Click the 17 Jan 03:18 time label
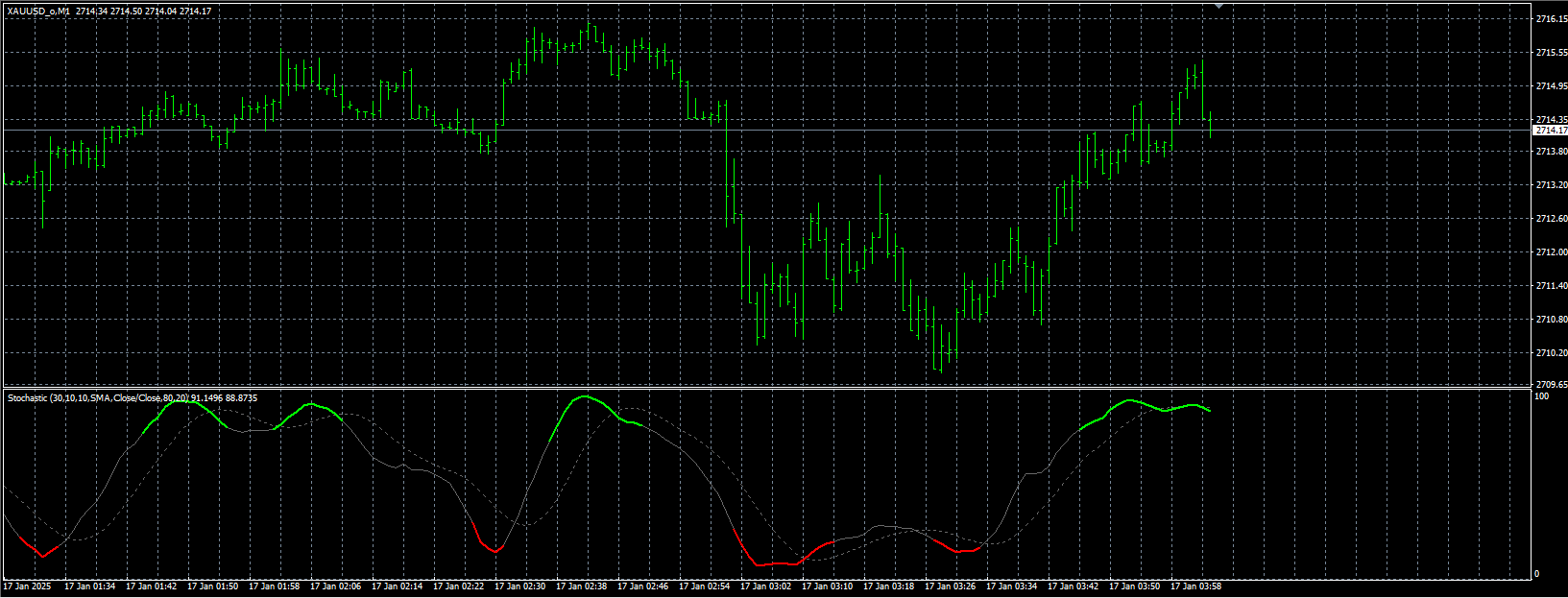Image resolution: width=1568 pixels, height=598 pixels. click(888, 586)
